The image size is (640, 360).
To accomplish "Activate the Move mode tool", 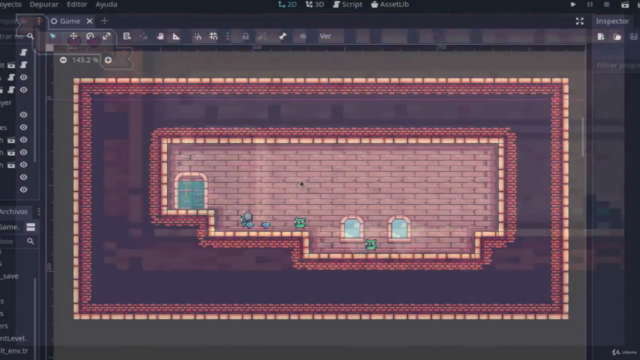I will tap(73, 36).
